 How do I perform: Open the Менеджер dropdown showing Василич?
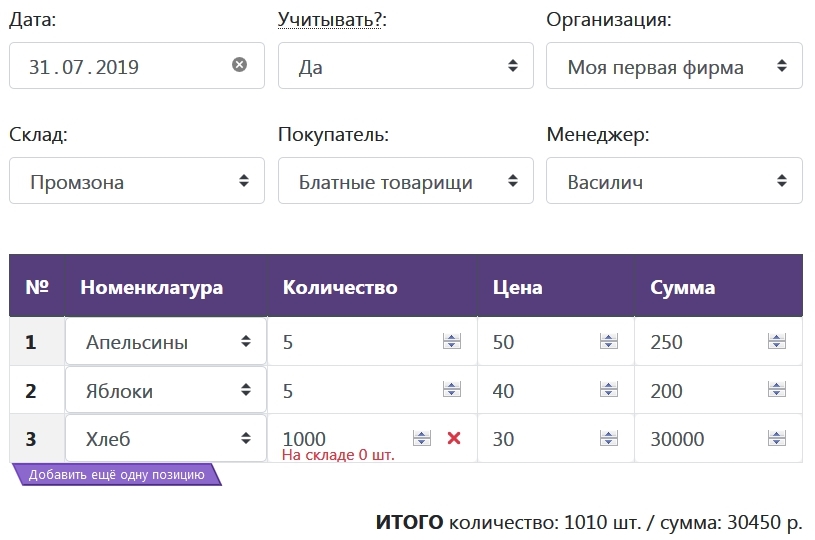pos(674,182)
